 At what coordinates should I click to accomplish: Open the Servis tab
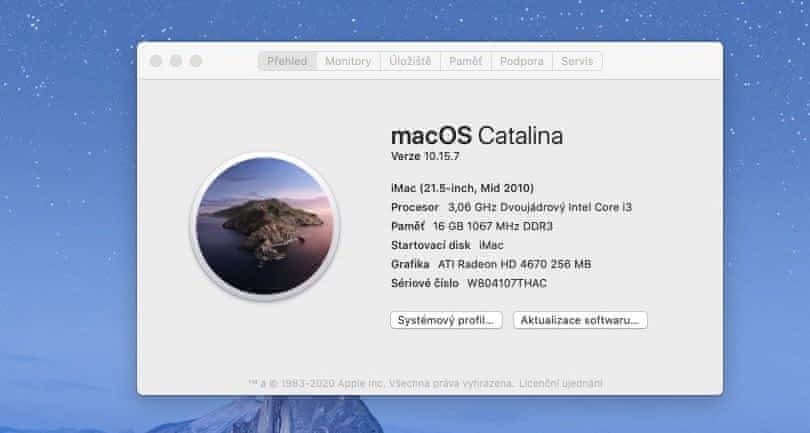click(577, 61)
